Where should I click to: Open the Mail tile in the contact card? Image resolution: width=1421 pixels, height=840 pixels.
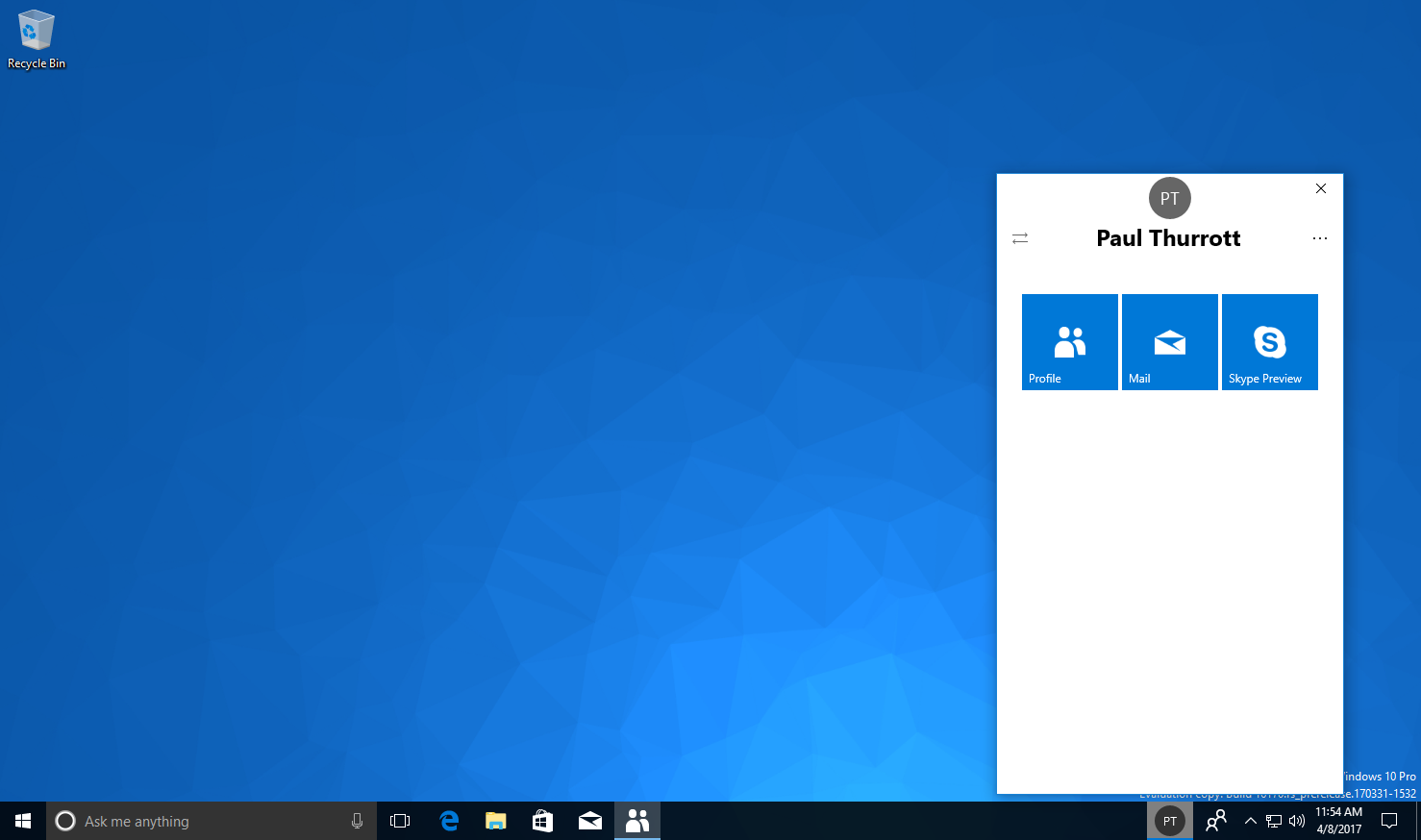[x=1169, y=341]
